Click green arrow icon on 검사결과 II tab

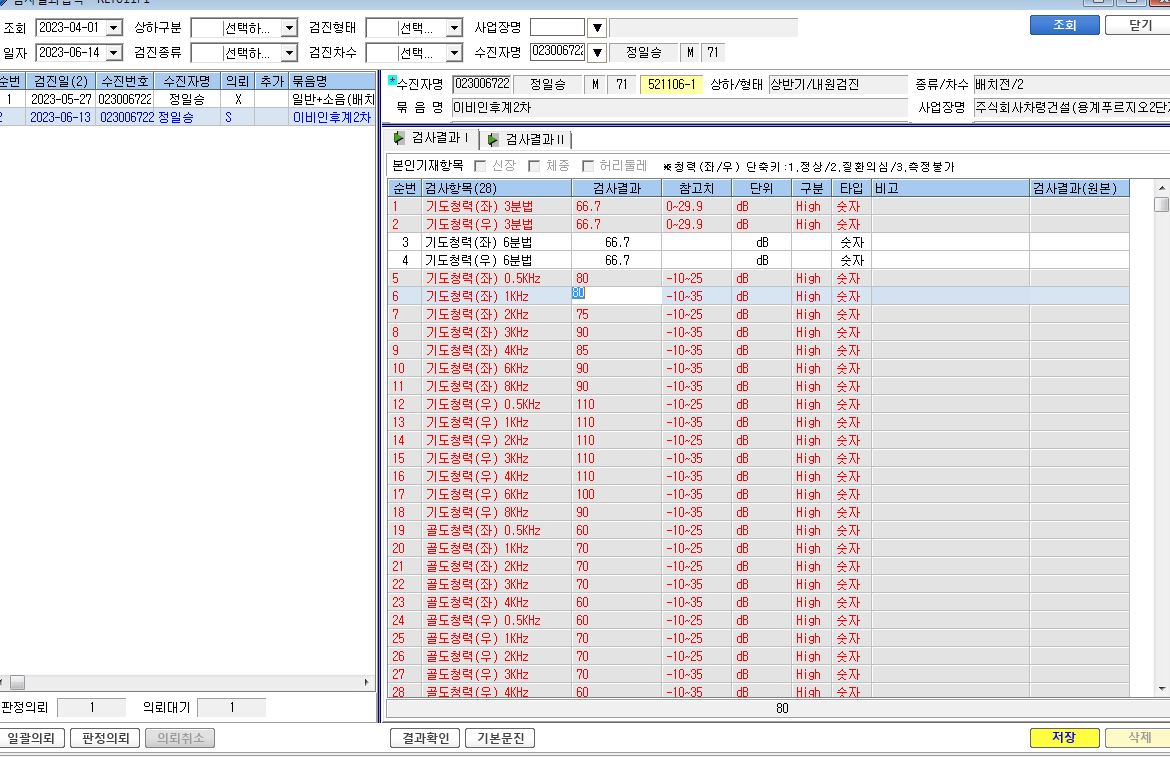492,139
